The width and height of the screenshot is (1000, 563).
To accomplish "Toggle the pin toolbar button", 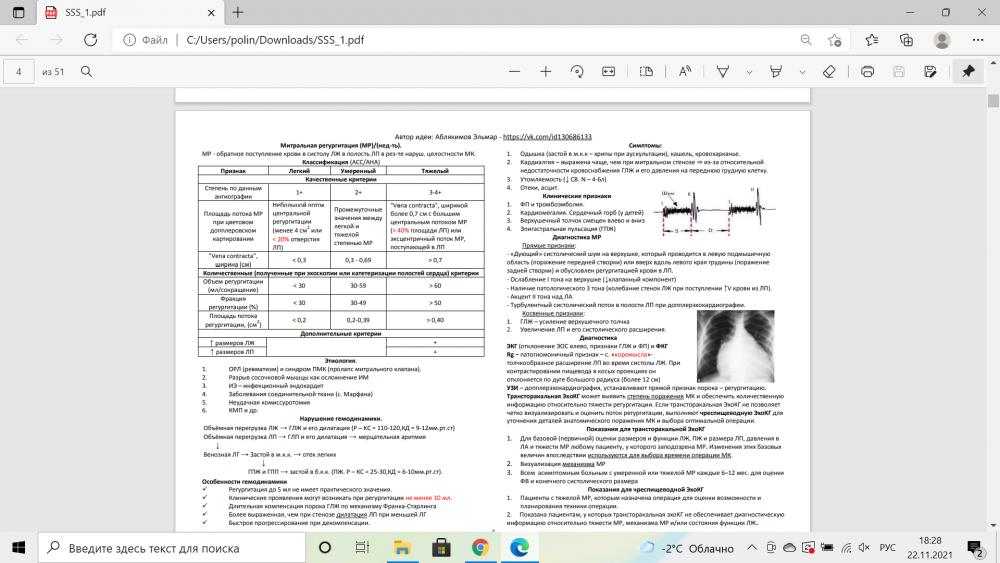I will (967, 72).
